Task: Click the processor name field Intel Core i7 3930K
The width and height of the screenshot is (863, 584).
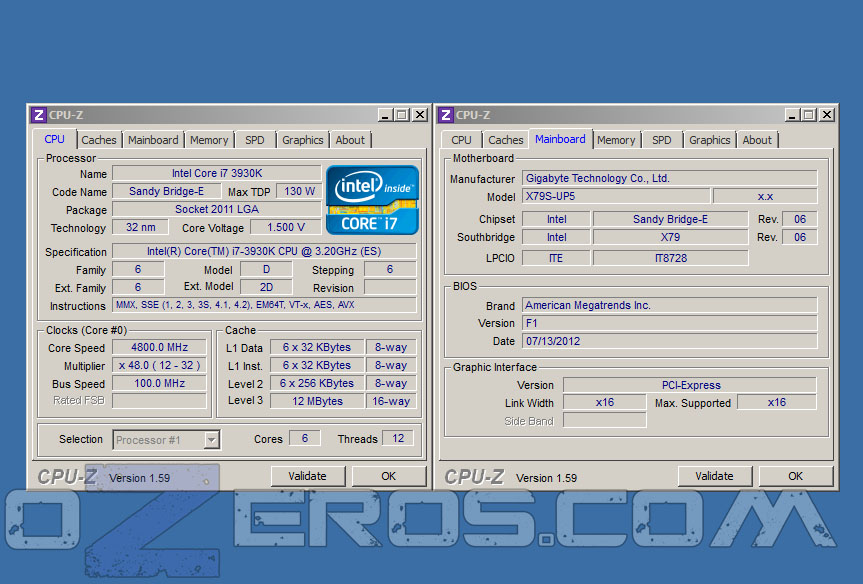Action: [x=217, y=173]
